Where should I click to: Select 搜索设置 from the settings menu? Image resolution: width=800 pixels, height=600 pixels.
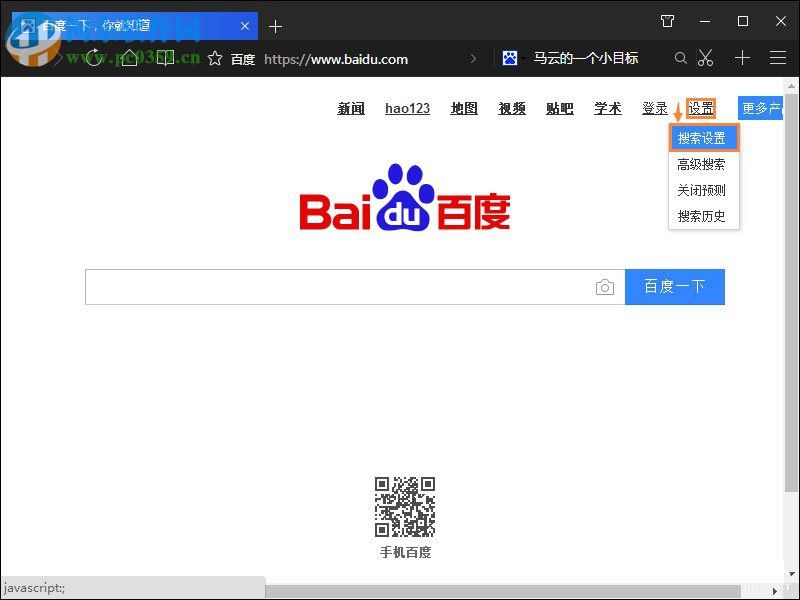pyautogui.click(x=703, y=136)
